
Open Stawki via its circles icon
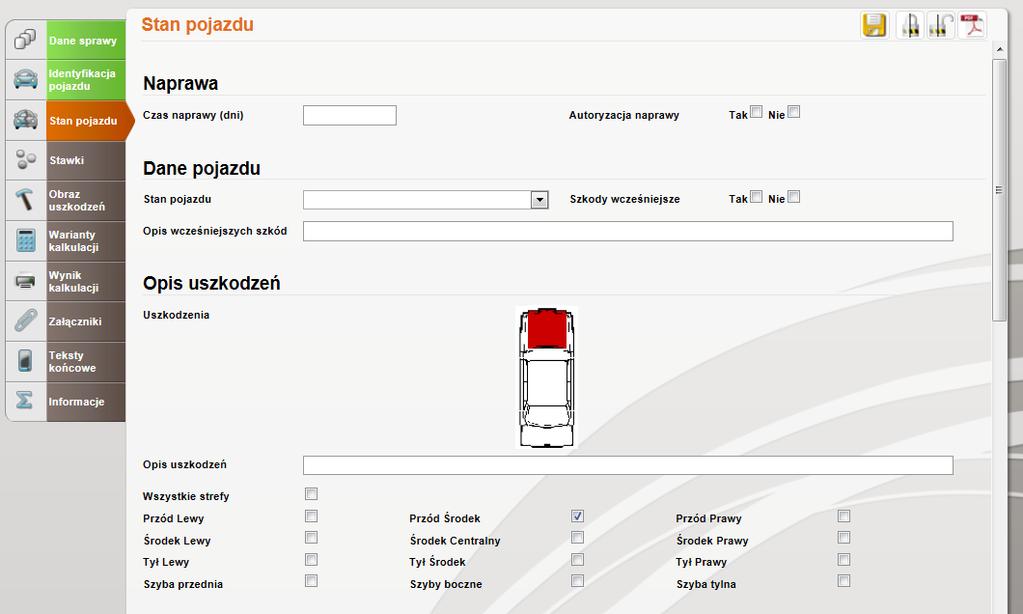click(25, 160)
